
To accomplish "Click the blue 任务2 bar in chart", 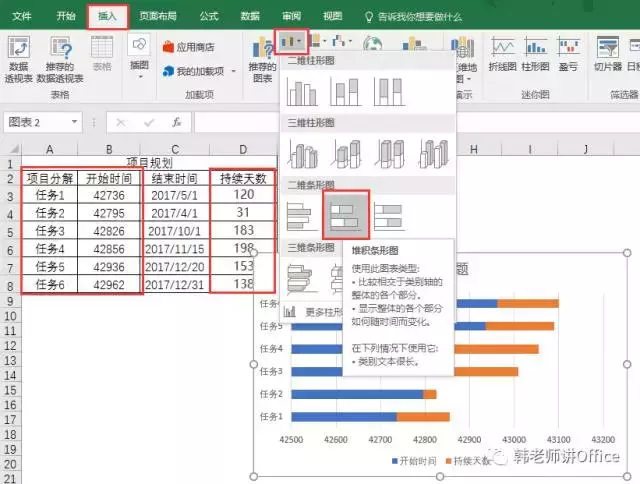I will [x=357, y=394].
